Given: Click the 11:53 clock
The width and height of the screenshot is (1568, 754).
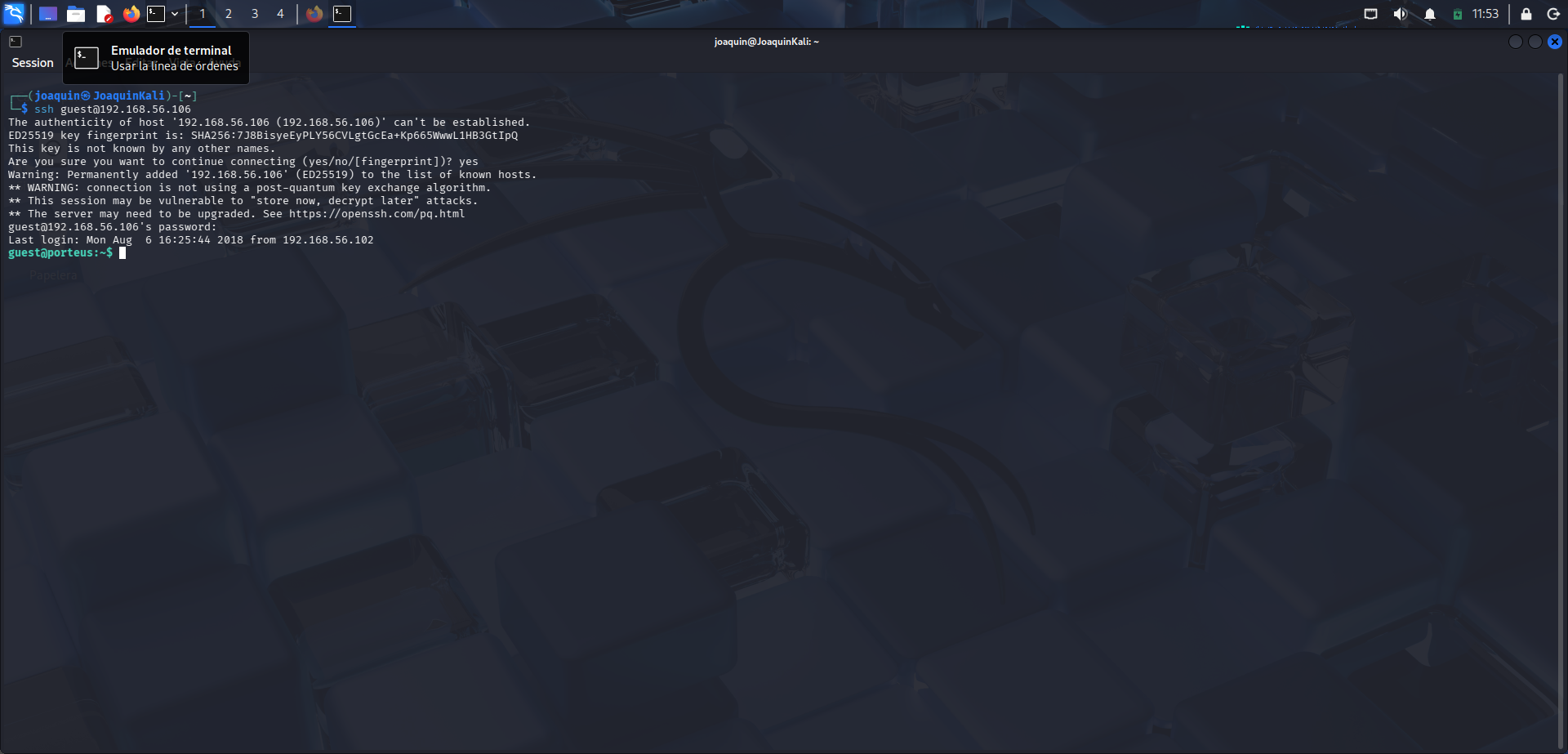Looking at the screenshot, I should pyautogui.click(x=1486, y=14).
